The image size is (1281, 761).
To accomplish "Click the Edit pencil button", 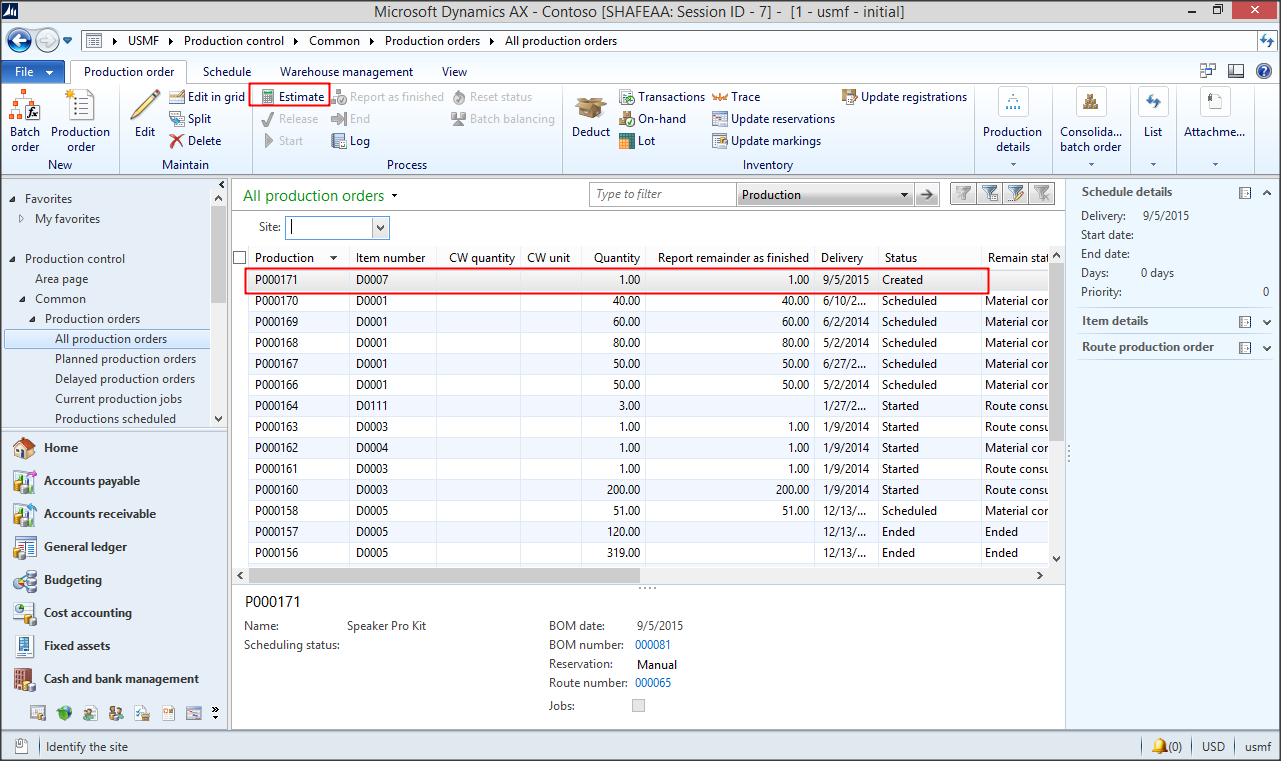I will click(x=145, y=114).
